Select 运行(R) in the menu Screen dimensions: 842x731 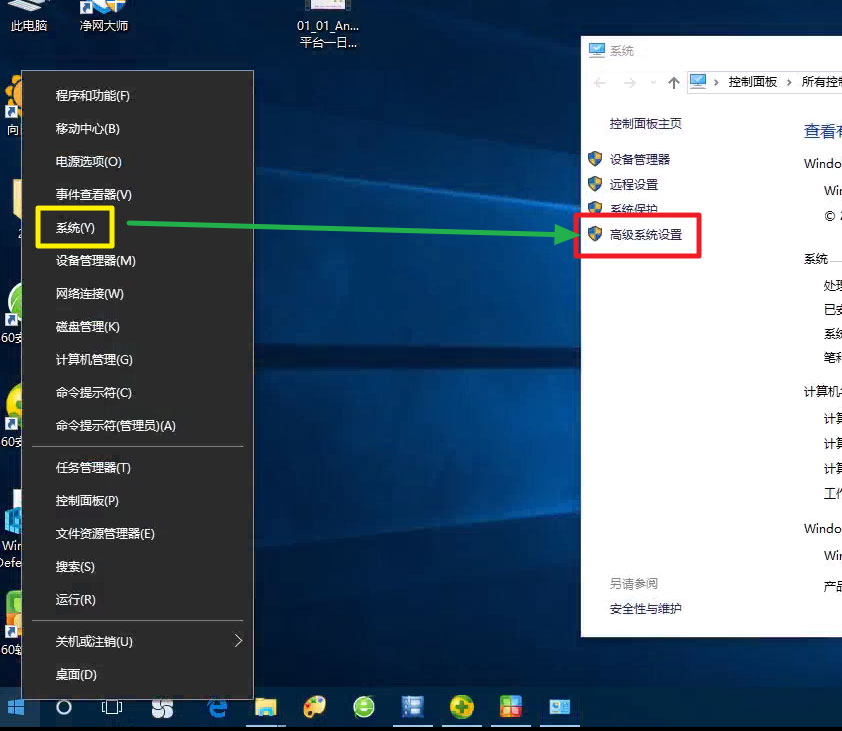[75, 599]
